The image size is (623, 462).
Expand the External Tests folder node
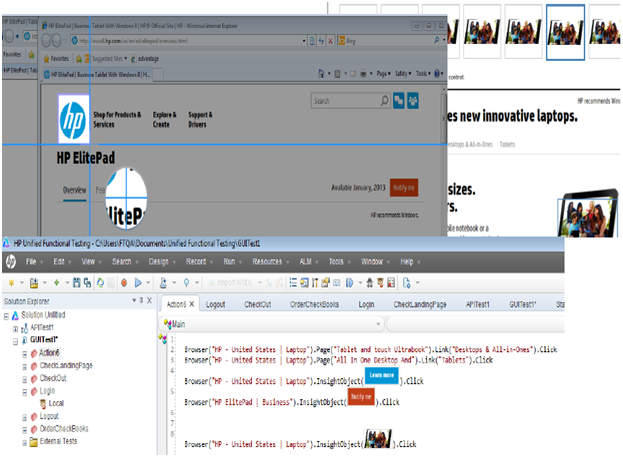click(25, 443)
